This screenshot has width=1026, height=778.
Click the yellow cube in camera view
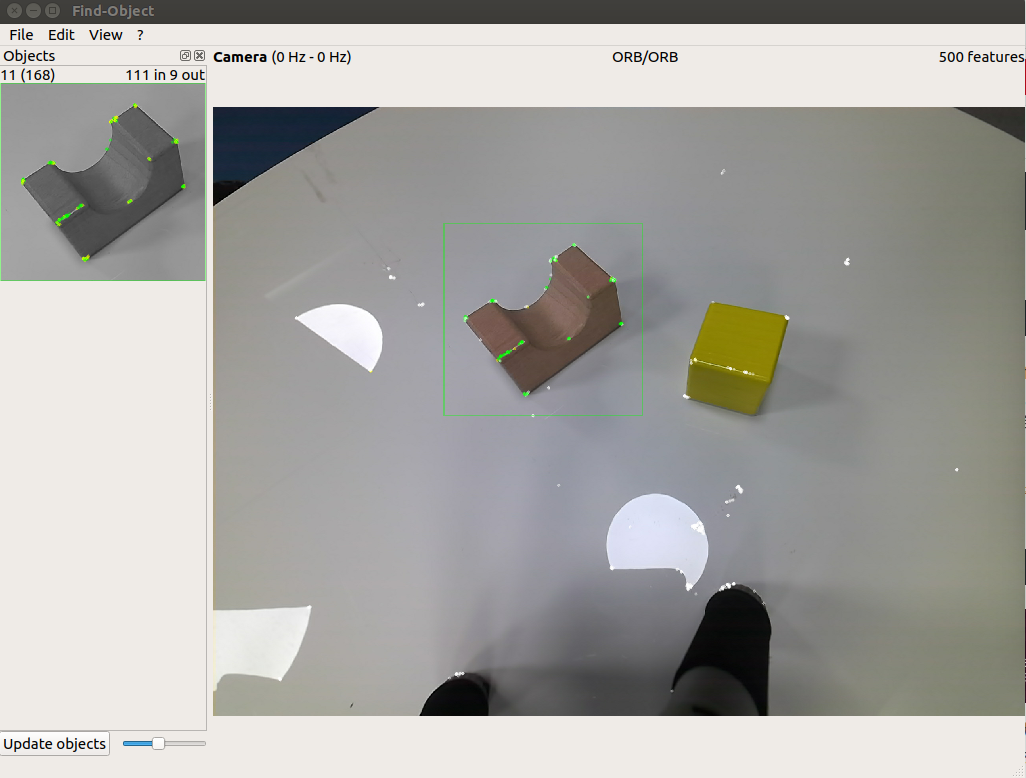pyautogui.click(x=737, y=358)
